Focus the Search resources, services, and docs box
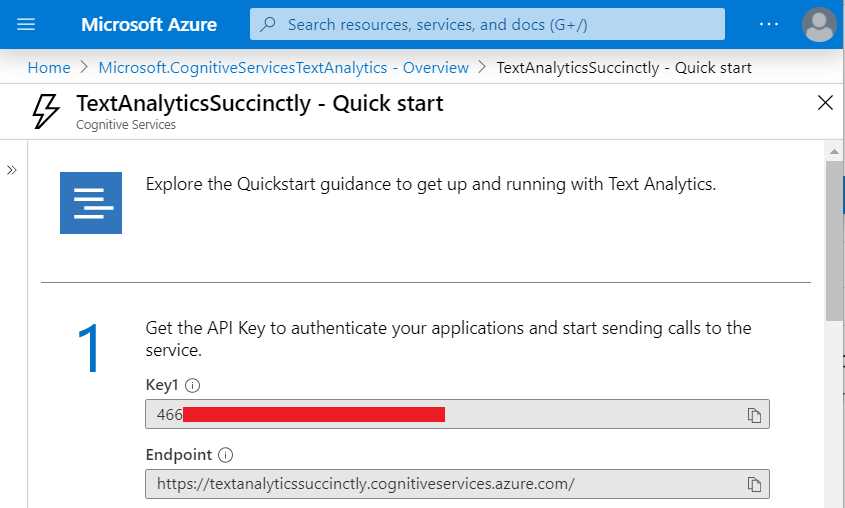Screen dimensions: 845x508 487,24
